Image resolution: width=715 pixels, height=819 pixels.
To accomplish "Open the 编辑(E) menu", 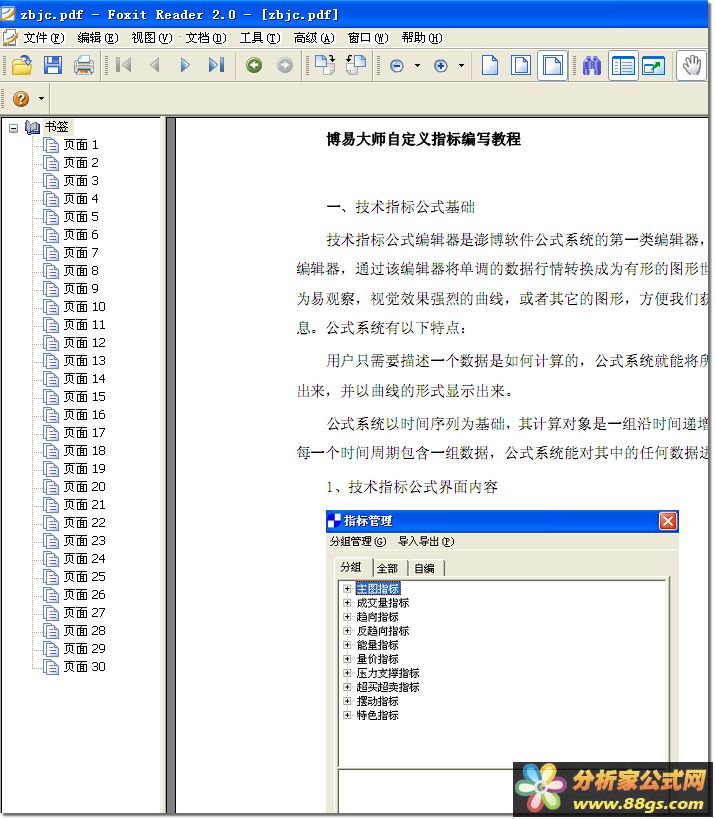I will click(98, 38).
